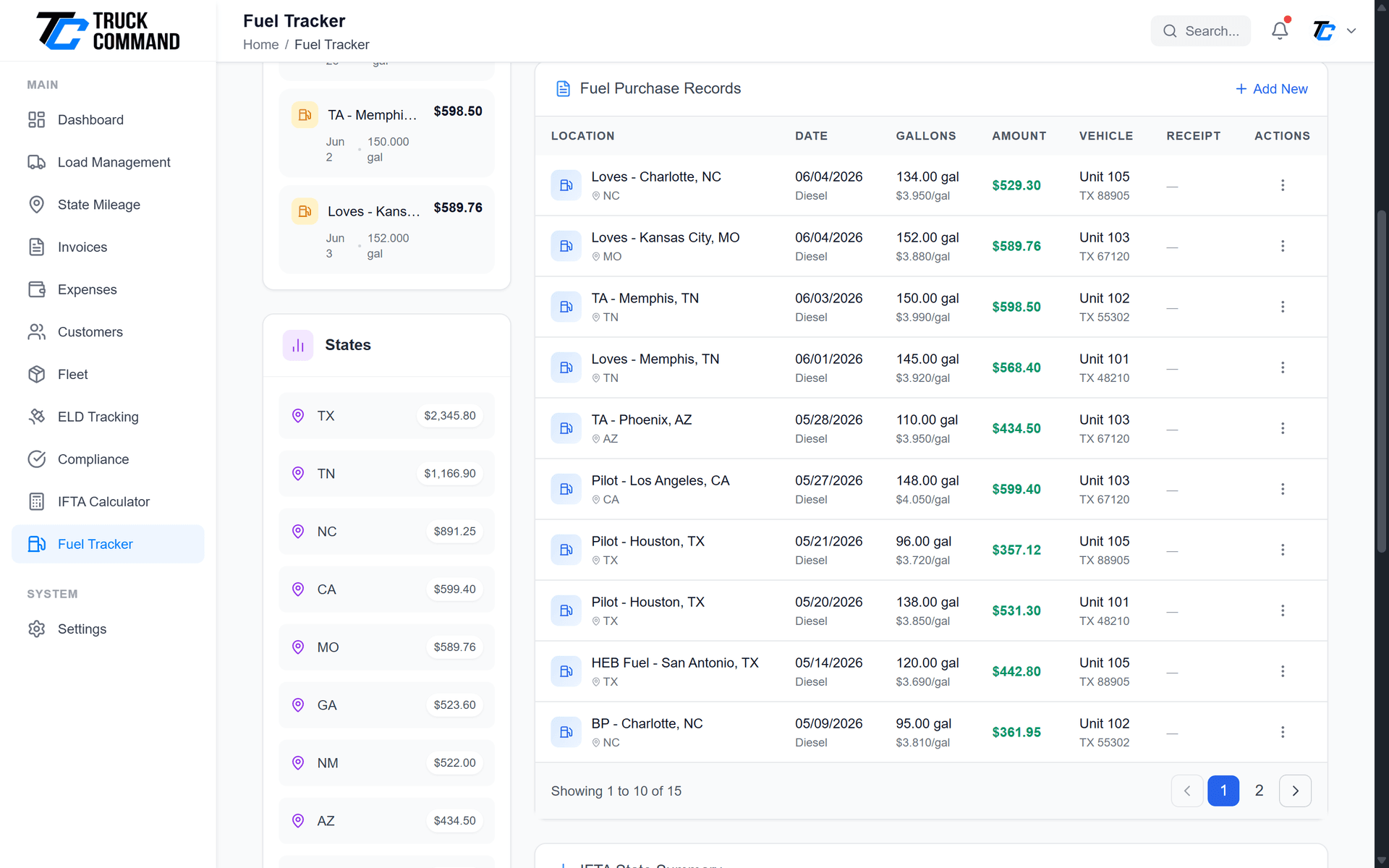1389x868 pixels.
Task: Open the user profile avatar menu
Action: (1324, 30)
